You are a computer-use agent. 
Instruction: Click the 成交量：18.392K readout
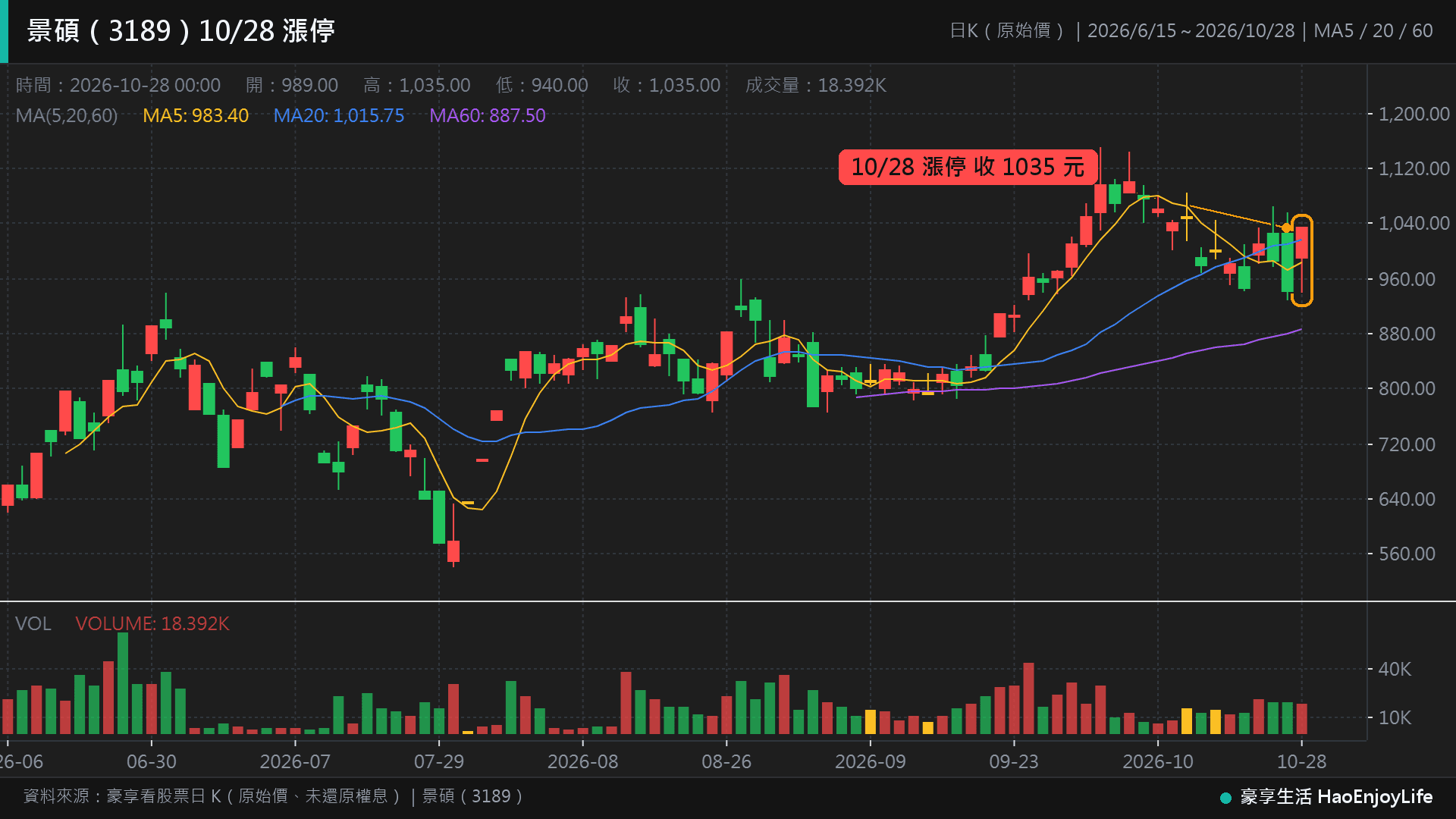(x=816, y=85)
